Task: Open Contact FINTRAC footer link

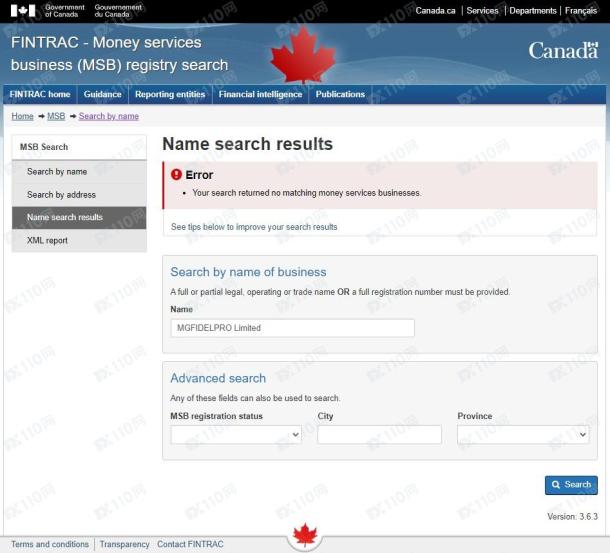Action: (190, 544)
